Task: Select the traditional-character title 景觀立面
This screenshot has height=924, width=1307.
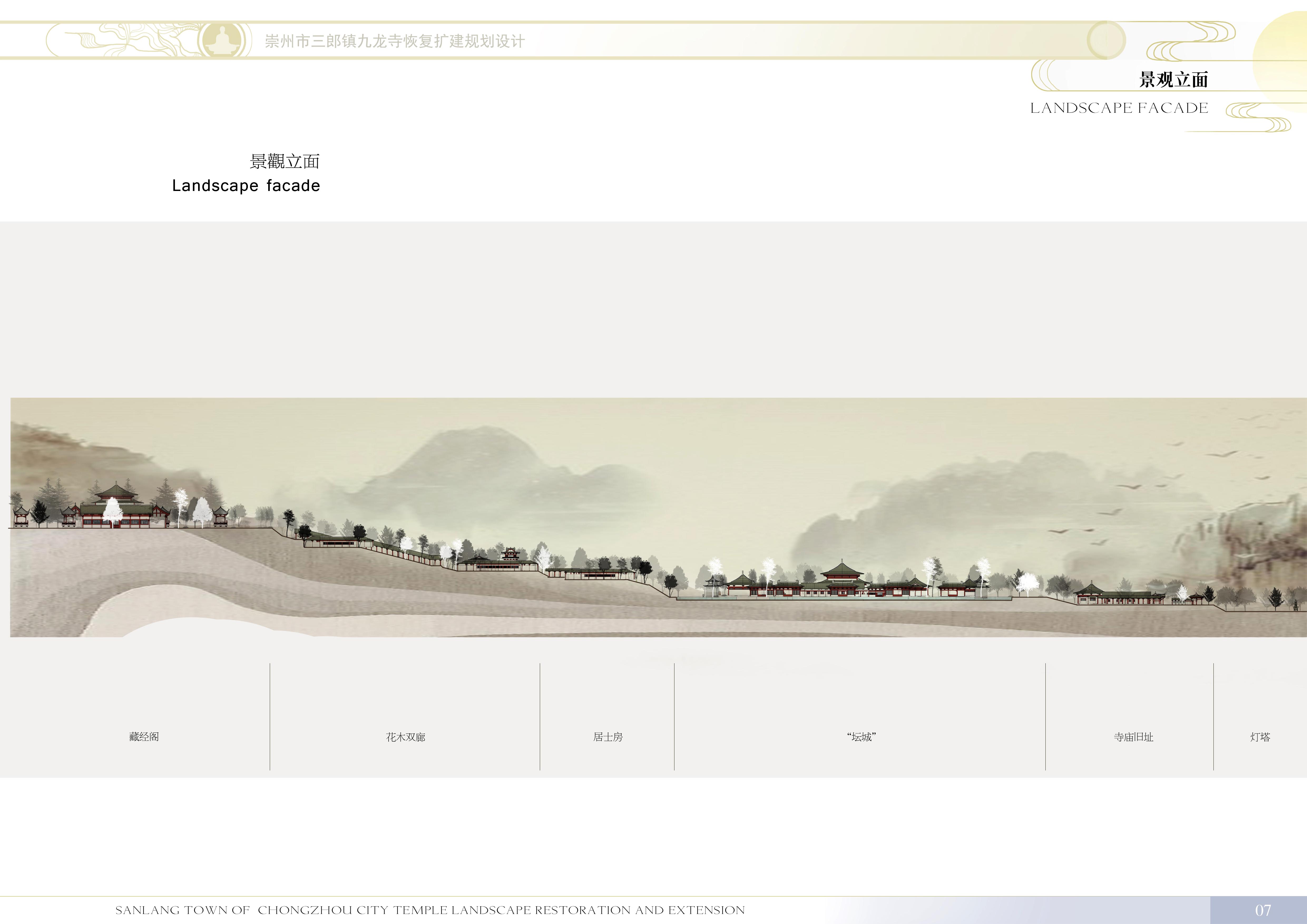Action: (285, 161)
